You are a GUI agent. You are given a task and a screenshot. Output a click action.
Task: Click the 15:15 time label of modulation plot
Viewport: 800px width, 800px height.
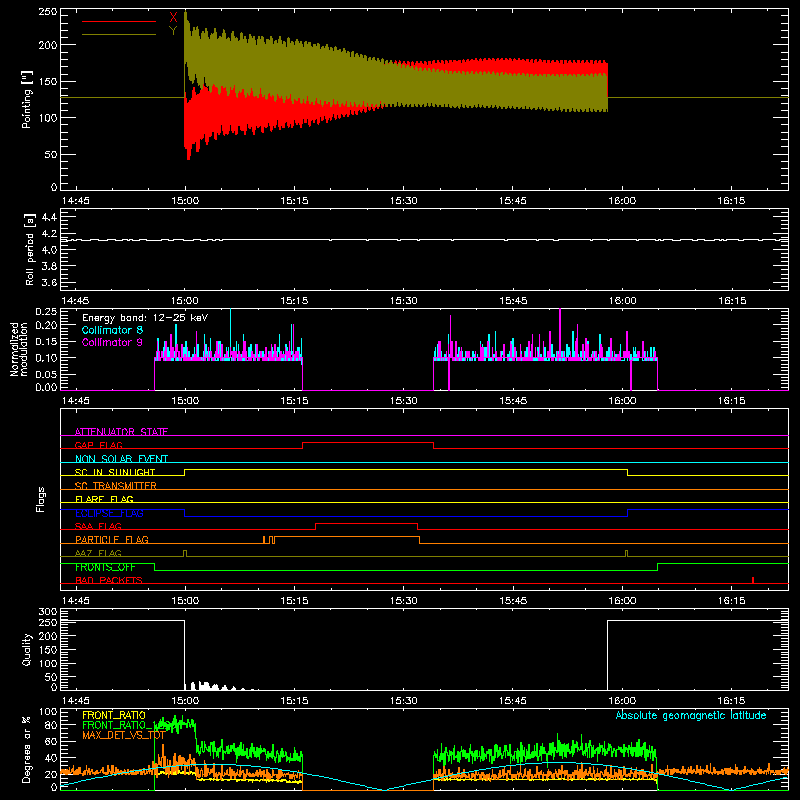(294, 401)
